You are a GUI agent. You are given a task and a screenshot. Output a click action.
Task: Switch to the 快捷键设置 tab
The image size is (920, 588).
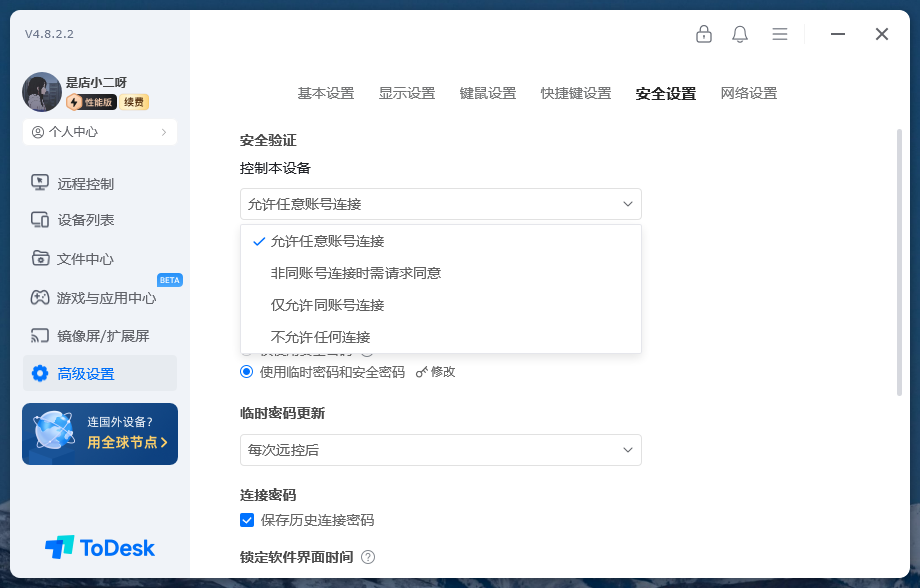click(576, 93)
